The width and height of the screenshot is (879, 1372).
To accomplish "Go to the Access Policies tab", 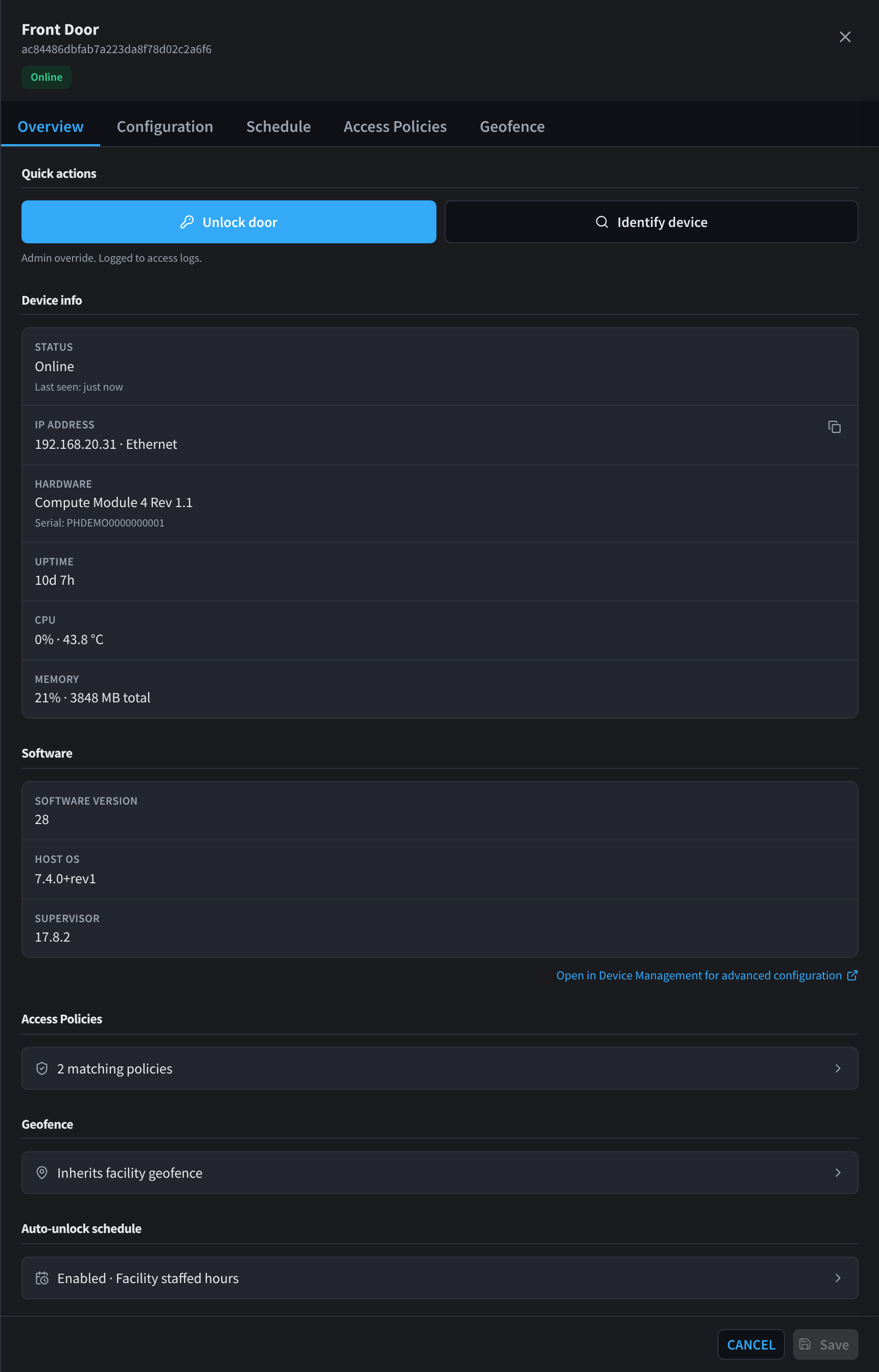I will coord(395,126).
